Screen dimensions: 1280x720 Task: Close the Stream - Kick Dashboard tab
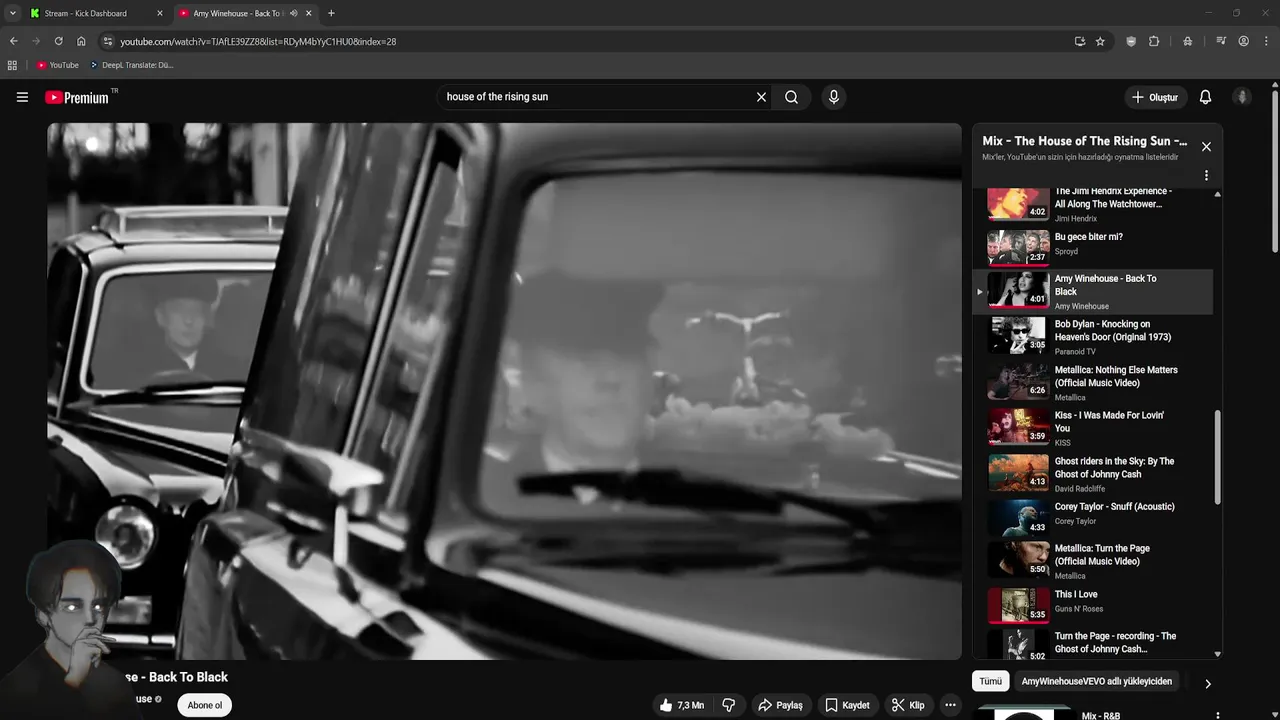(x=159, y=13)
